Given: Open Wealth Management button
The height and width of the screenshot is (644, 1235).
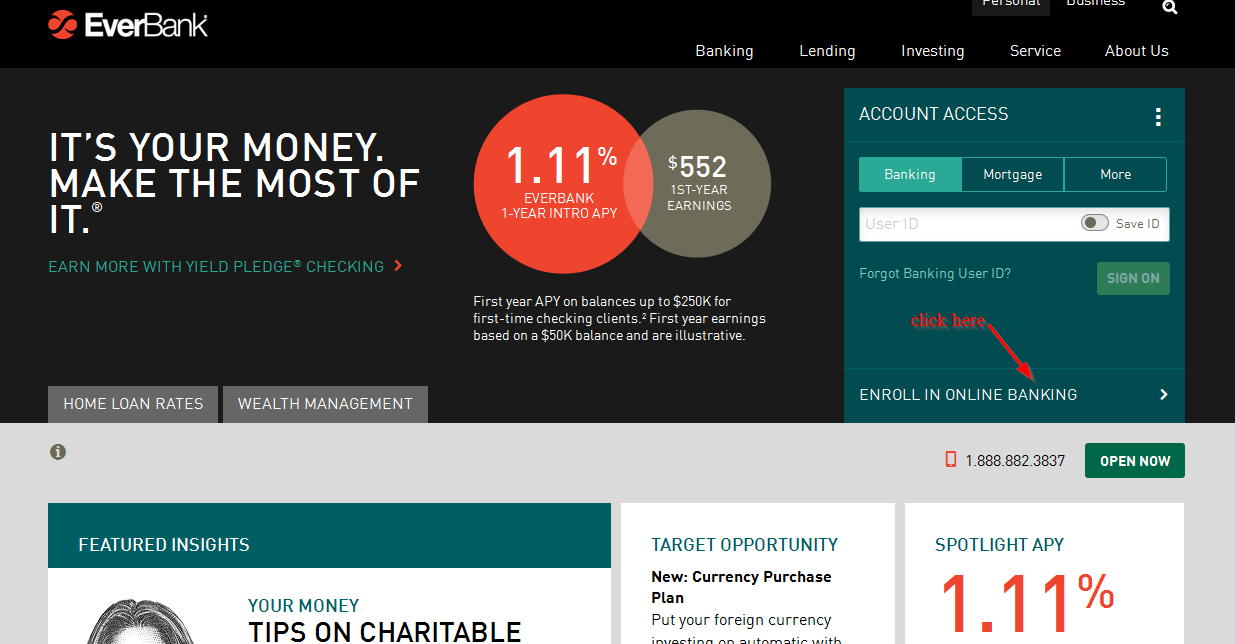Looking at the screenshot, I should click(325, 404).
